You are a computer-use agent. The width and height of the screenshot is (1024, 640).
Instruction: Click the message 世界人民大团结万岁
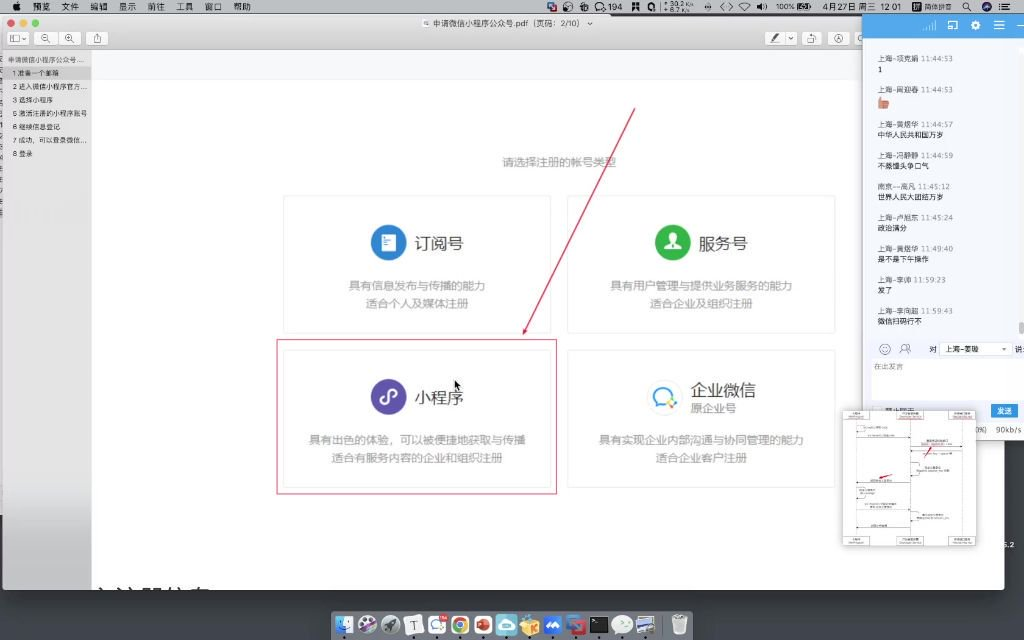point(910,197)
